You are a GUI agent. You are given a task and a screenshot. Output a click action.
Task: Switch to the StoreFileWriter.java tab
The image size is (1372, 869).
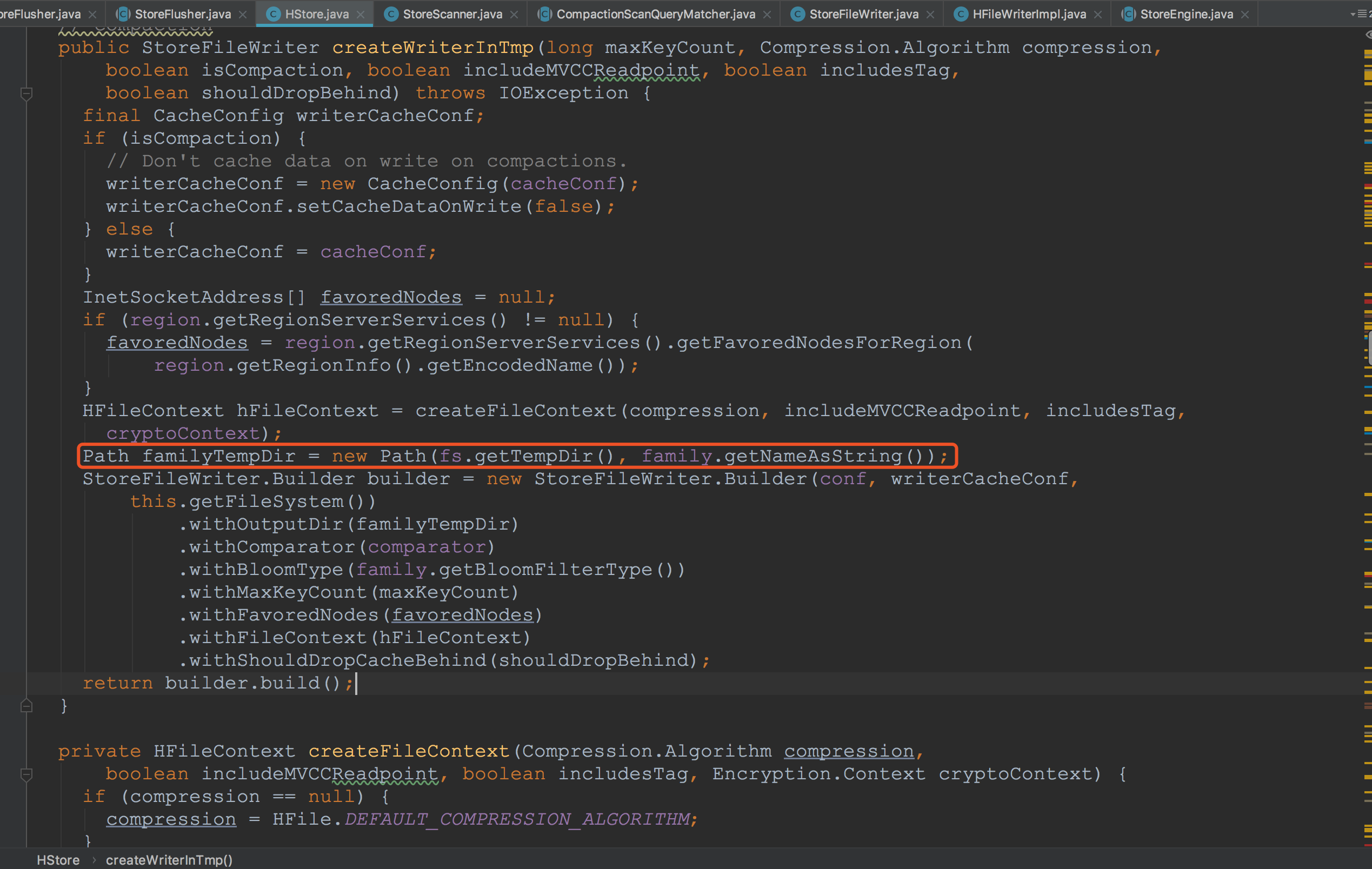tap(863, 14)
